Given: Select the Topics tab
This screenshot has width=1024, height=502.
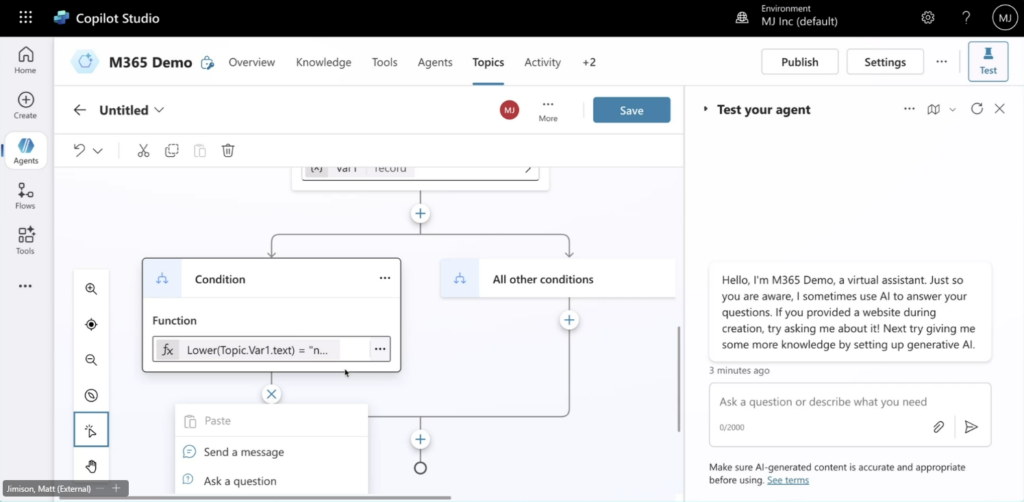Looking at the screenshot, I should pos(488,62).
